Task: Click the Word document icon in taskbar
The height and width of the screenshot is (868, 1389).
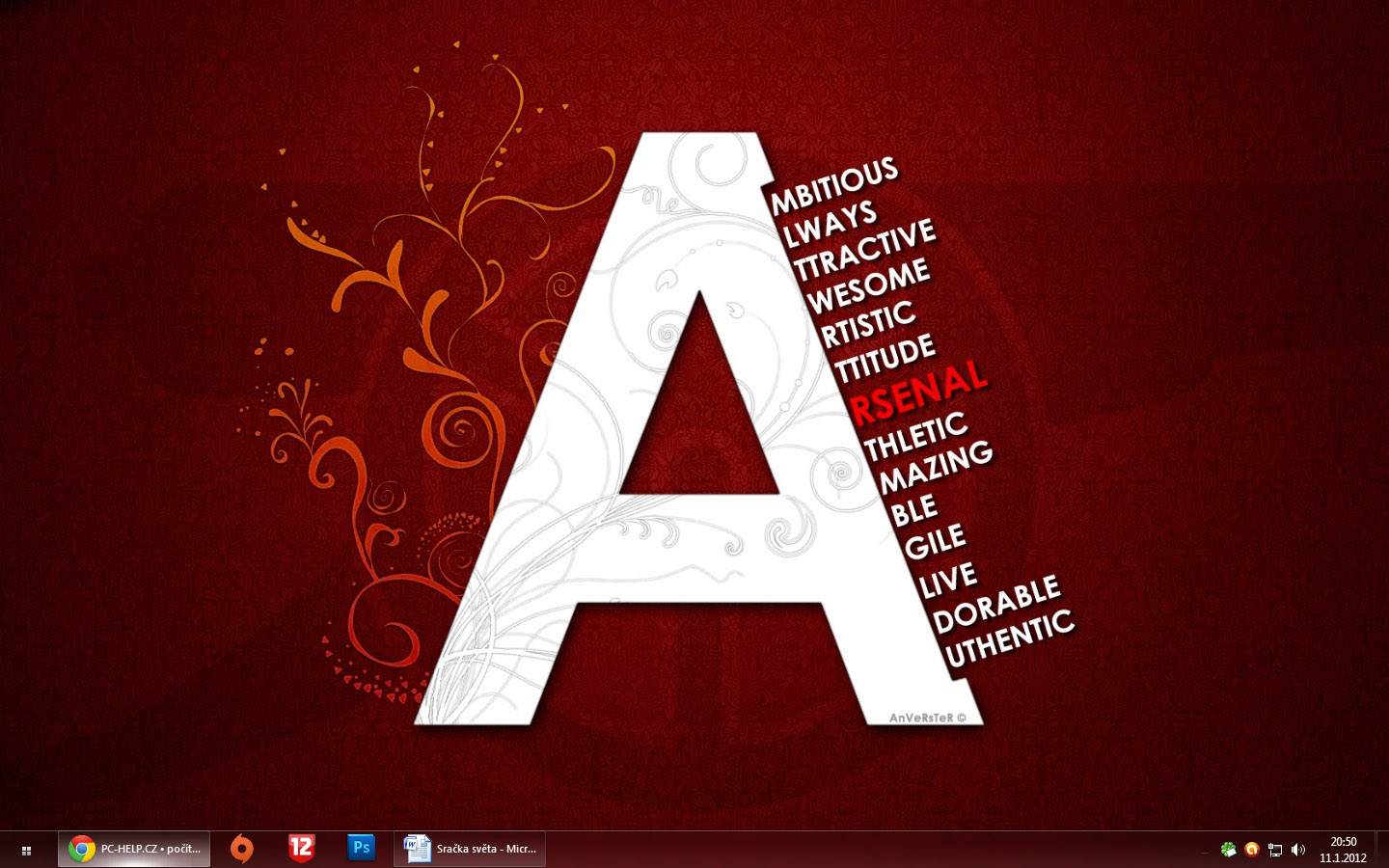Action: click(417, 849)
